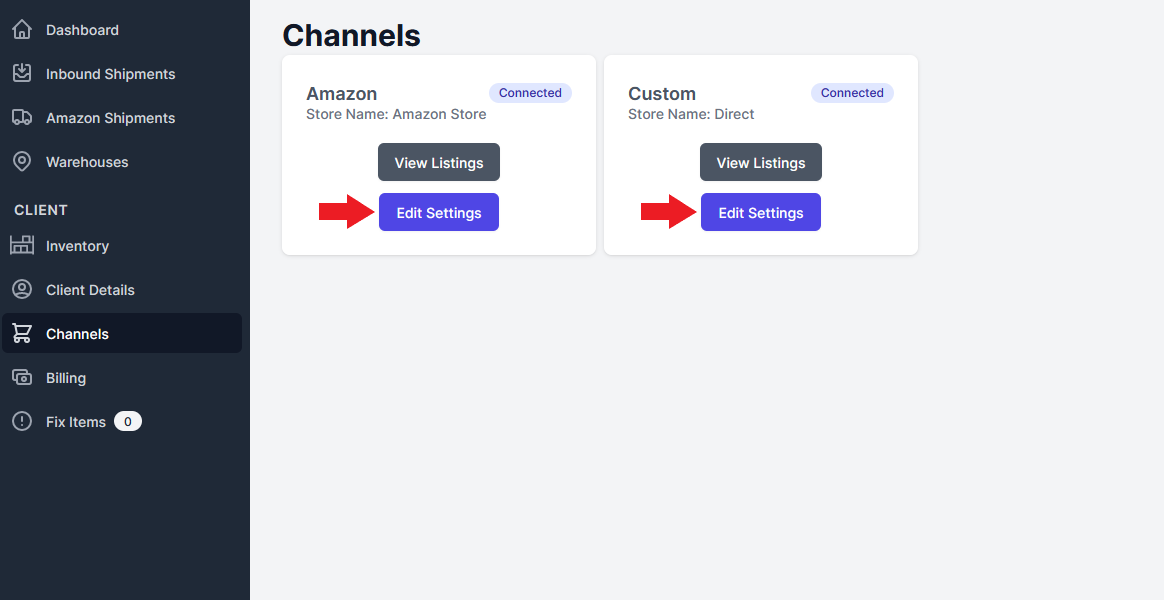1164x600 pixels.
Task: View Listings for the Amazon channel
Action: 439,162
